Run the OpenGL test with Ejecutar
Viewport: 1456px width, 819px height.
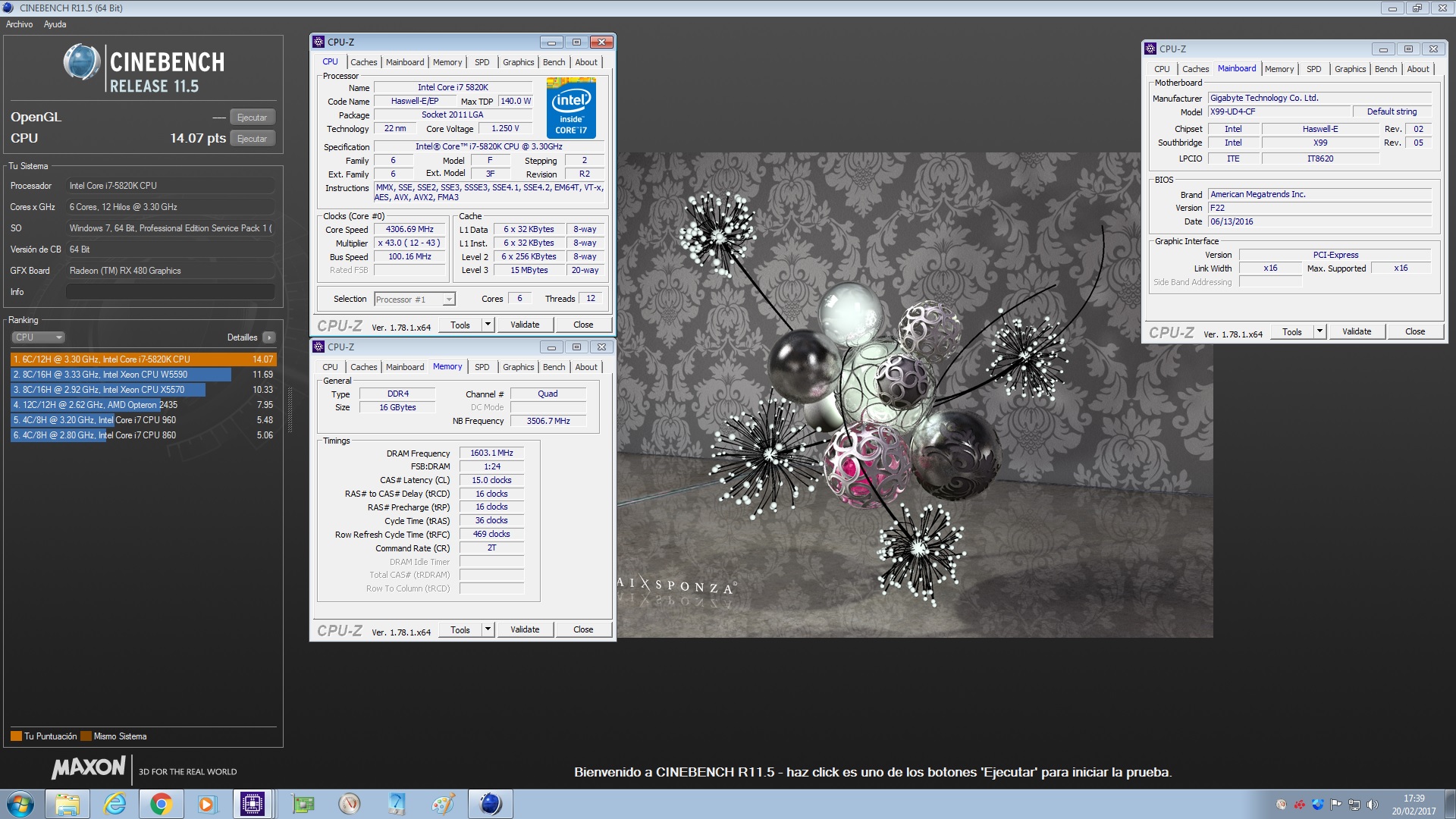252,118
